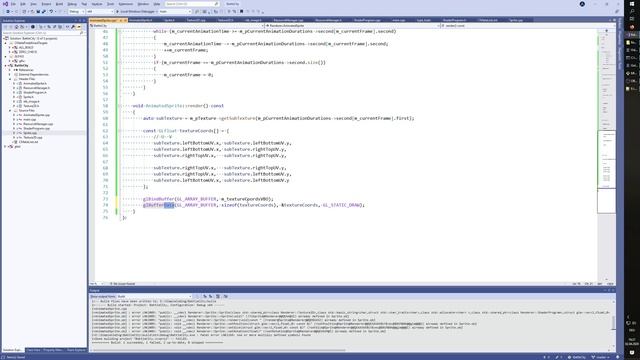Screen dimensions: 640x360
Task: Open the Windows Start button
Action: pos(632,4)
